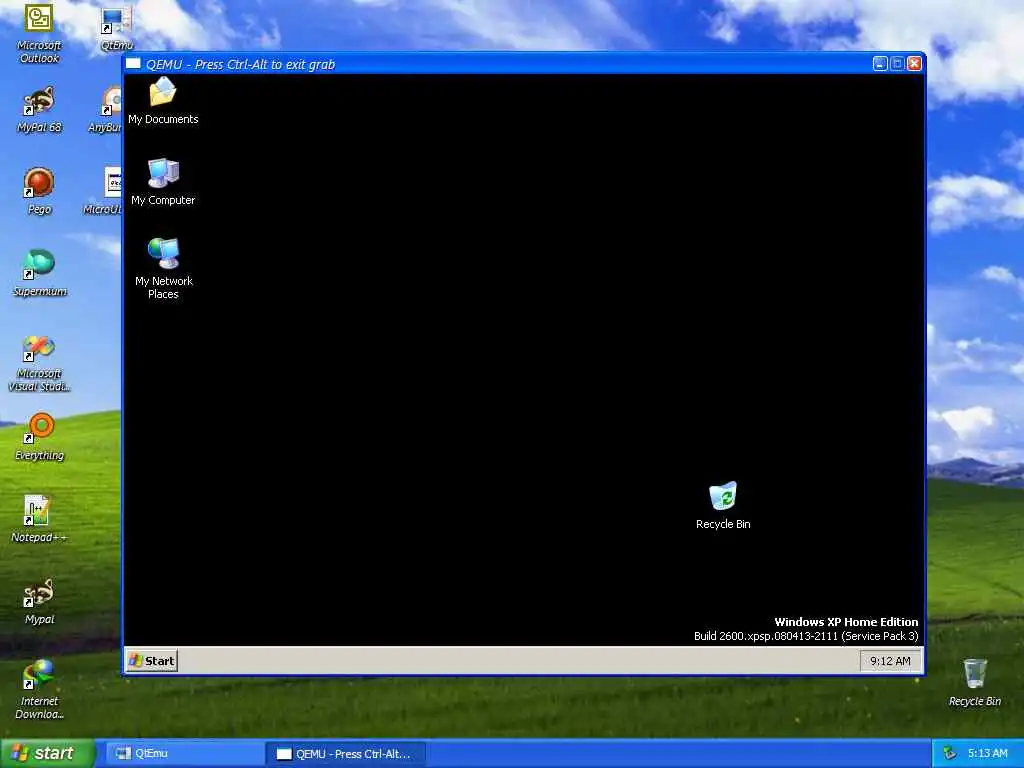
Task: Select the AnyBurn desktop shortcut
Action: point(106,110)
